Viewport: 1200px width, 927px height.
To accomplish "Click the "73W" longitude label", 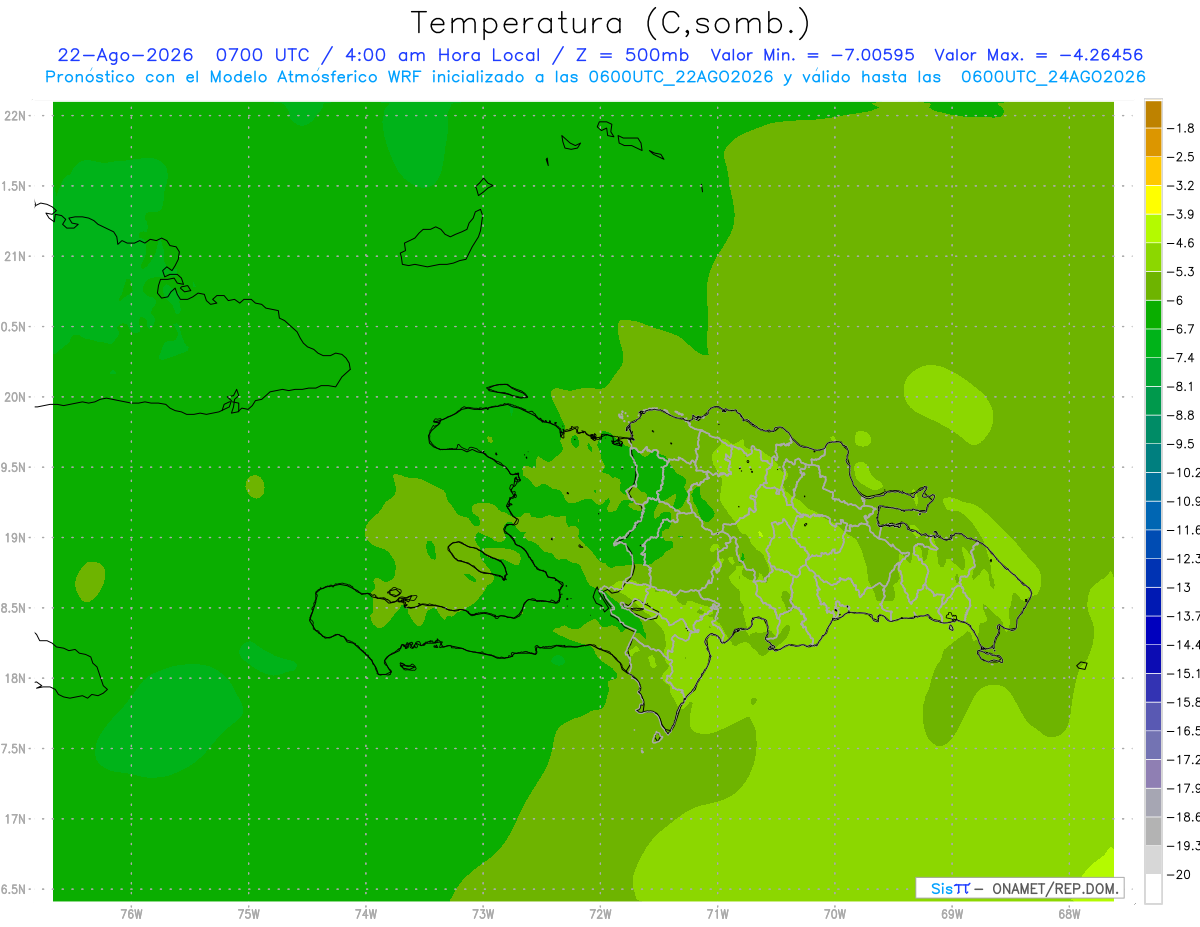I will [483, 914].
